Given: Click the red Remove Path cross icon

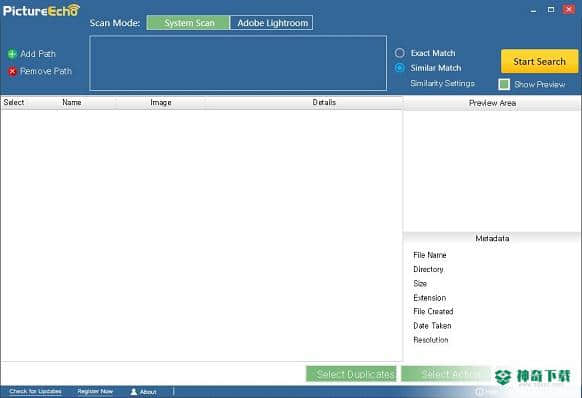Looking at the screenshot, I should click(x=13, y=71).
